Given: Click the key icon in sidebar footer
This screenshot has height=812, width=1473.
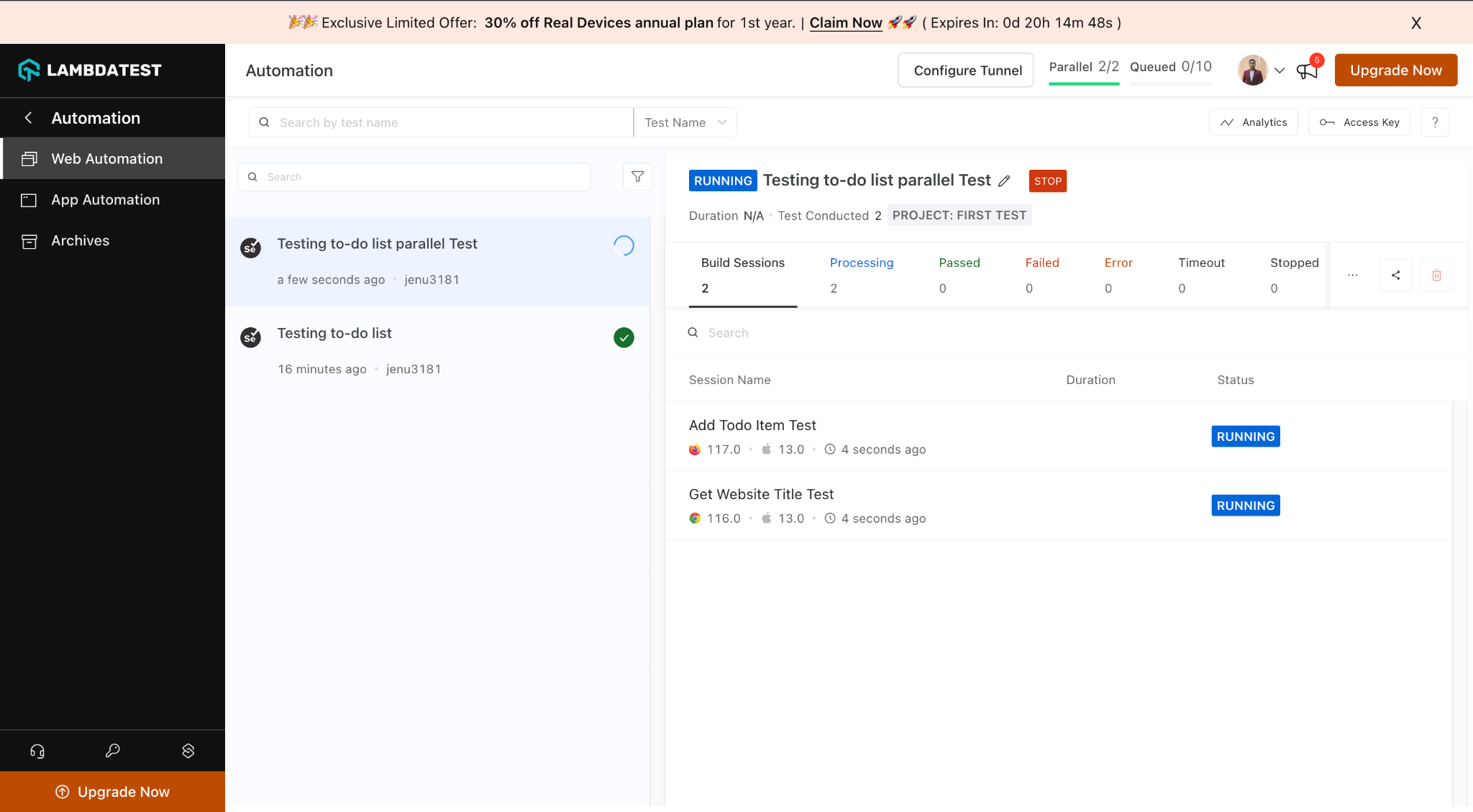Looking at the screenshot, I should [x=112, y=751].
